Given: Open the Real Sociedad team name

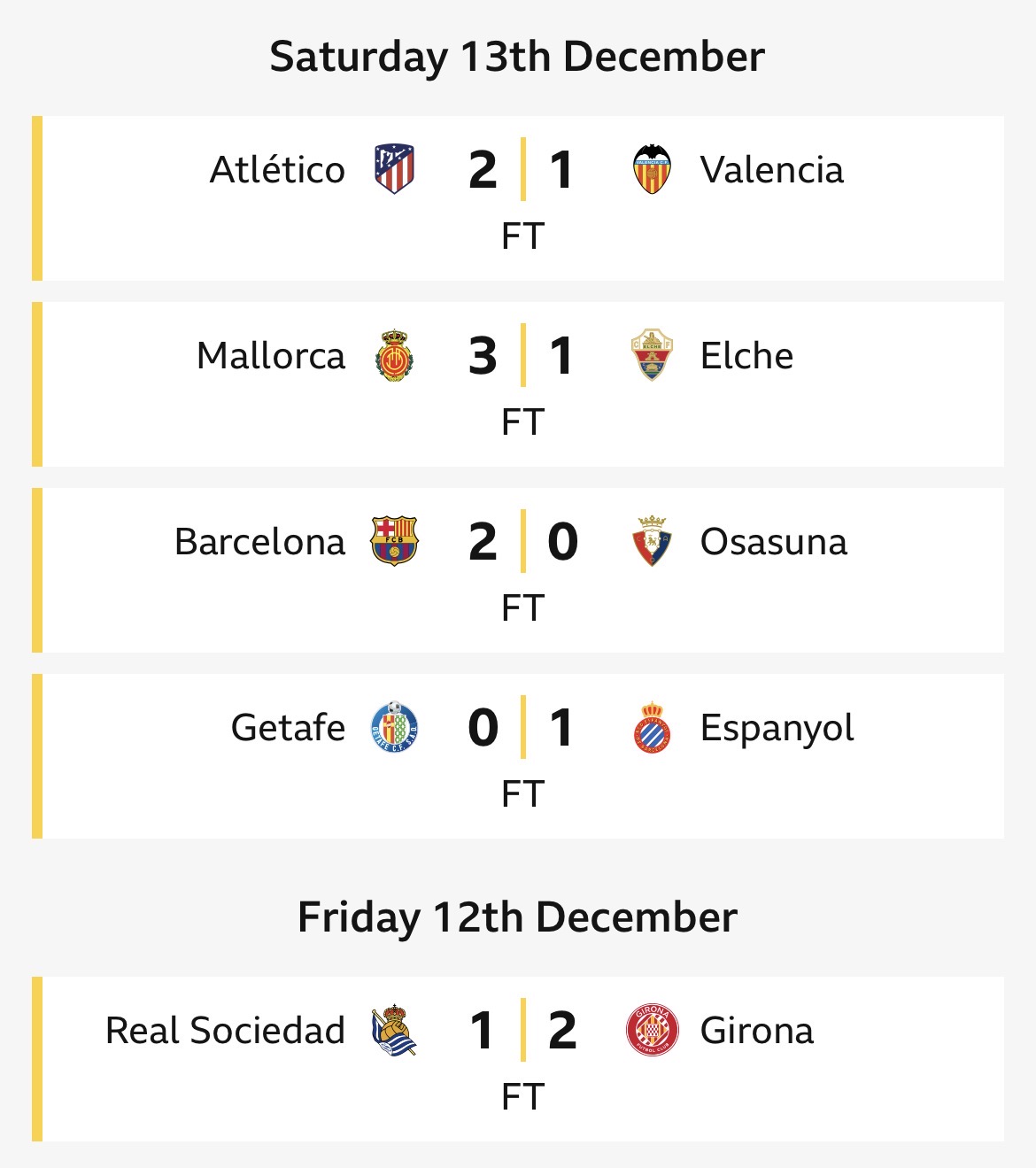Looking at the screenshot, I should click(225, 1031).
